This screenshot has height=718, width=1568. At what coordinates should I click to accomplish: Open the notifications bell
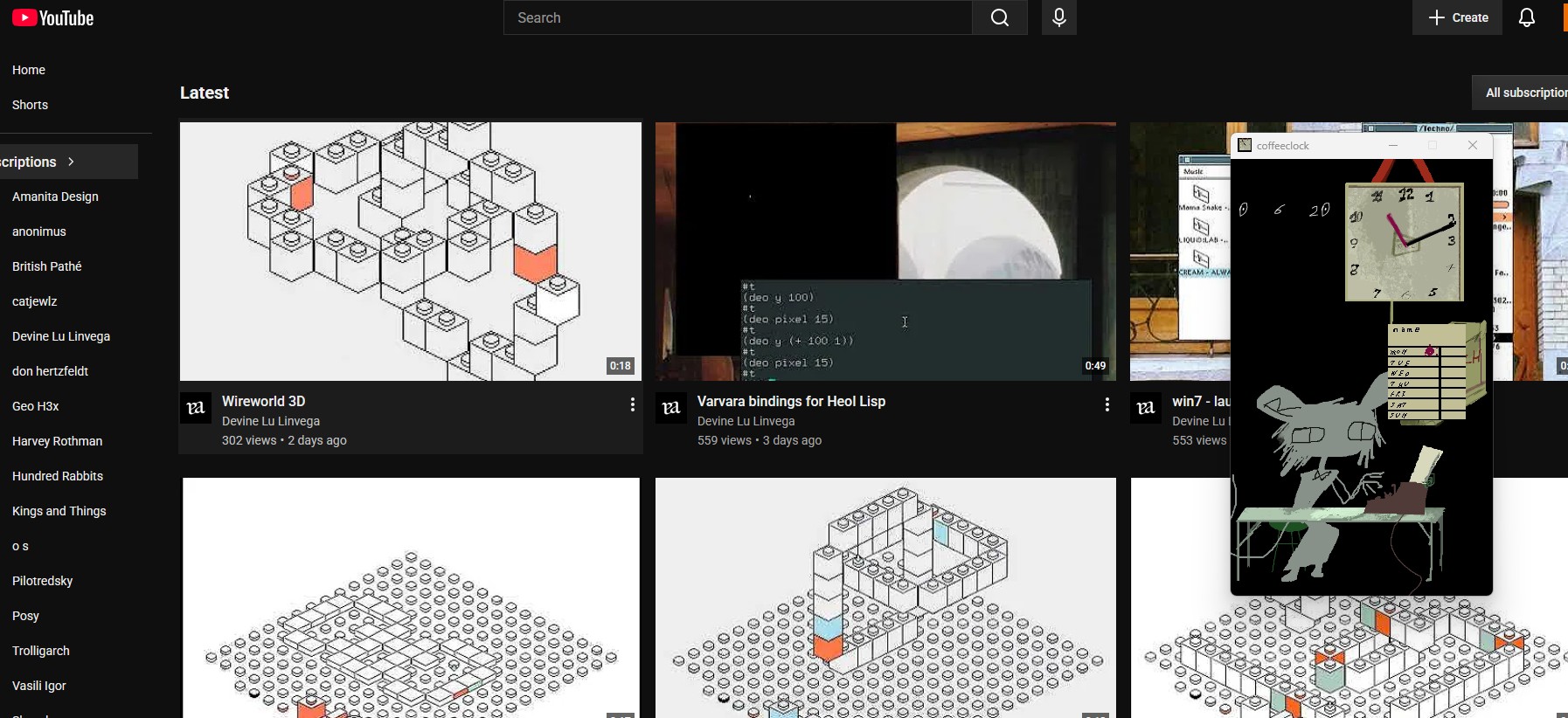pyautogui.click(x=1527, y=17)
